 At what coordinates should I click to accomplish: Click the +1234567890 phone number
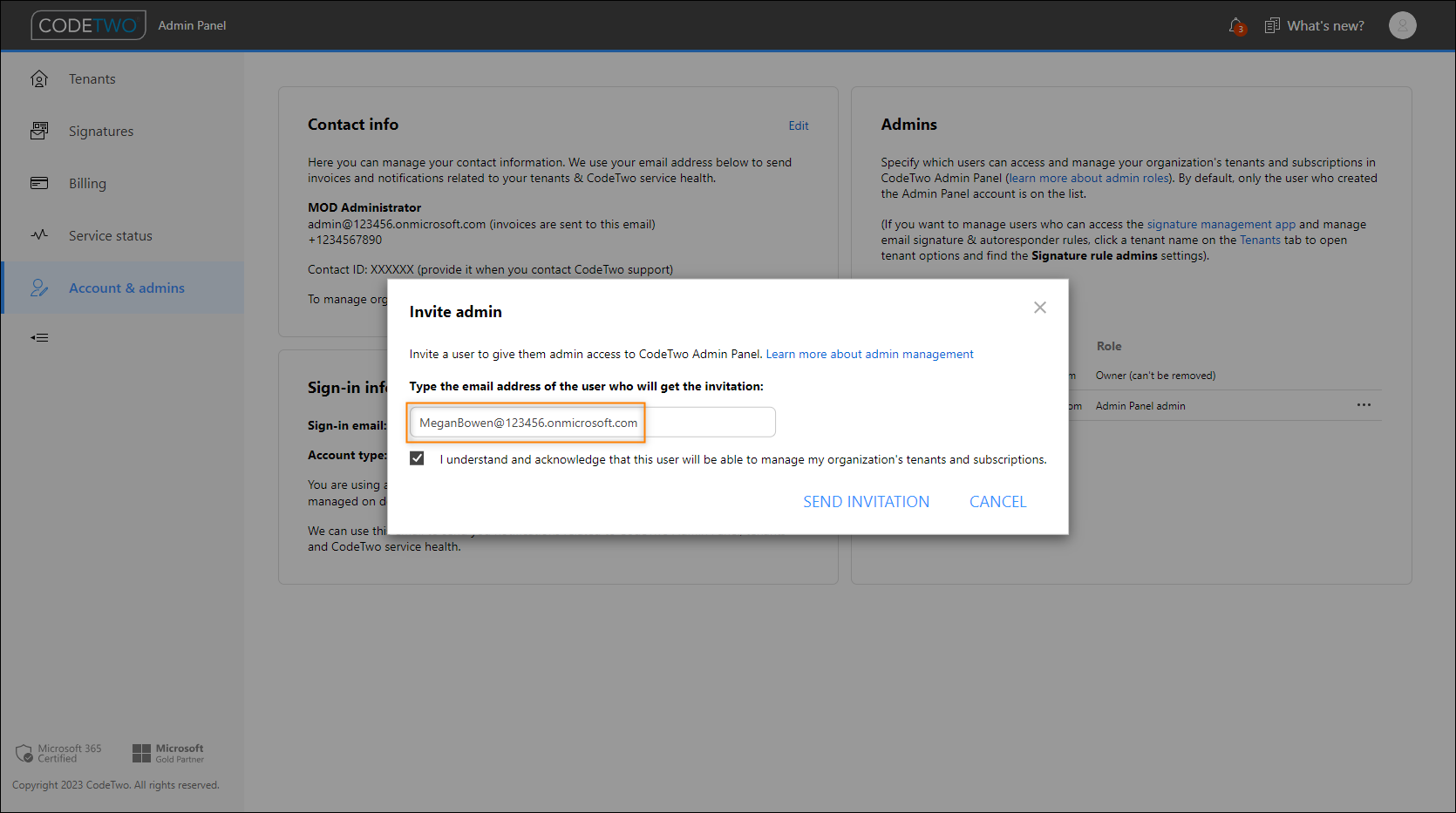[344, 240]
